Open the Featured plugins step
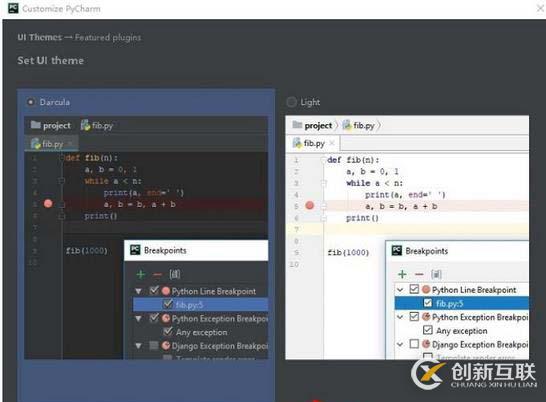 point(108,37)
